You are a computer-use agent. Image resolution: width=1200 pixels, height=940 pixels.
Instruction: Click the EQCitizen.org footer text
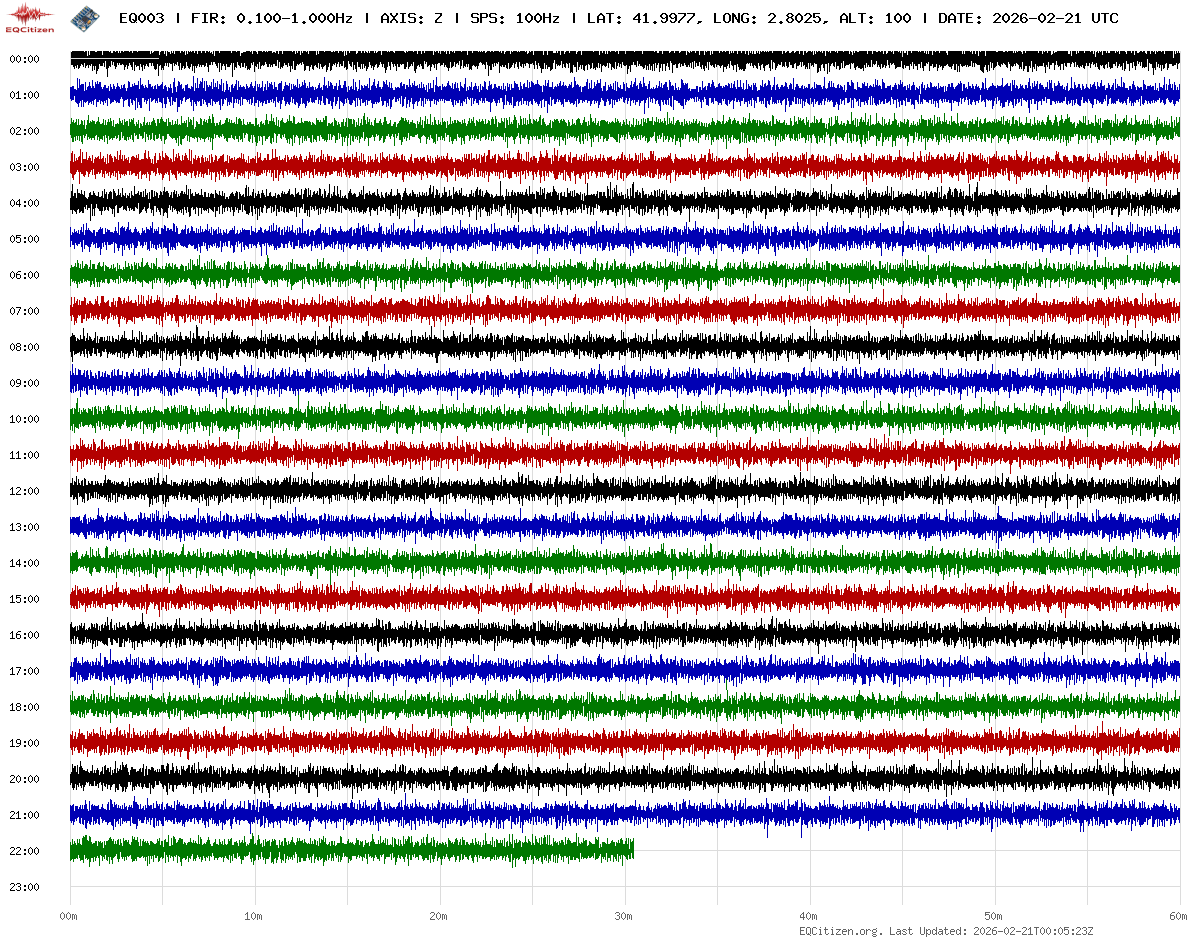pos(841,931)
